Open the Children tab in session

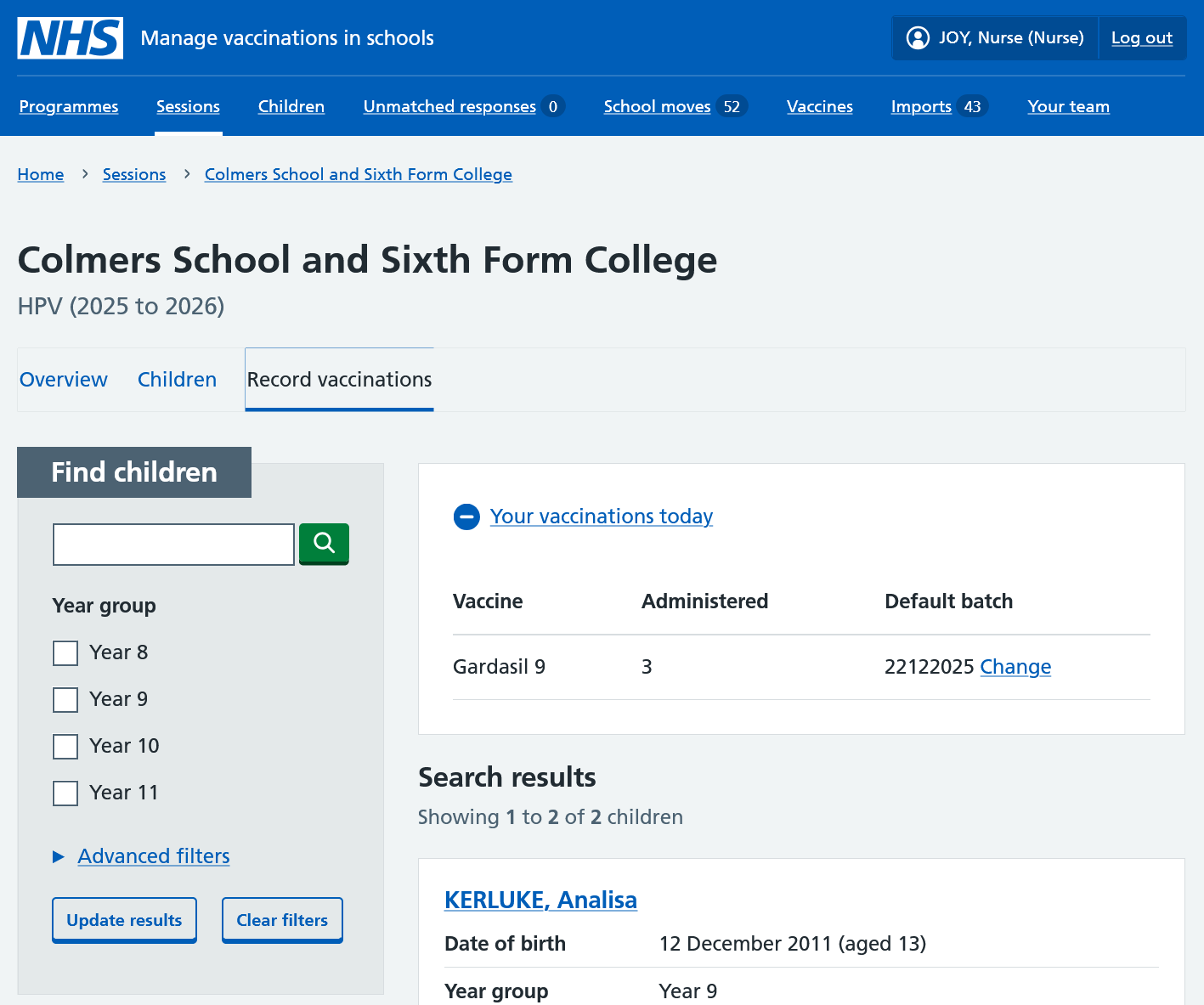(x=177, y=380)
